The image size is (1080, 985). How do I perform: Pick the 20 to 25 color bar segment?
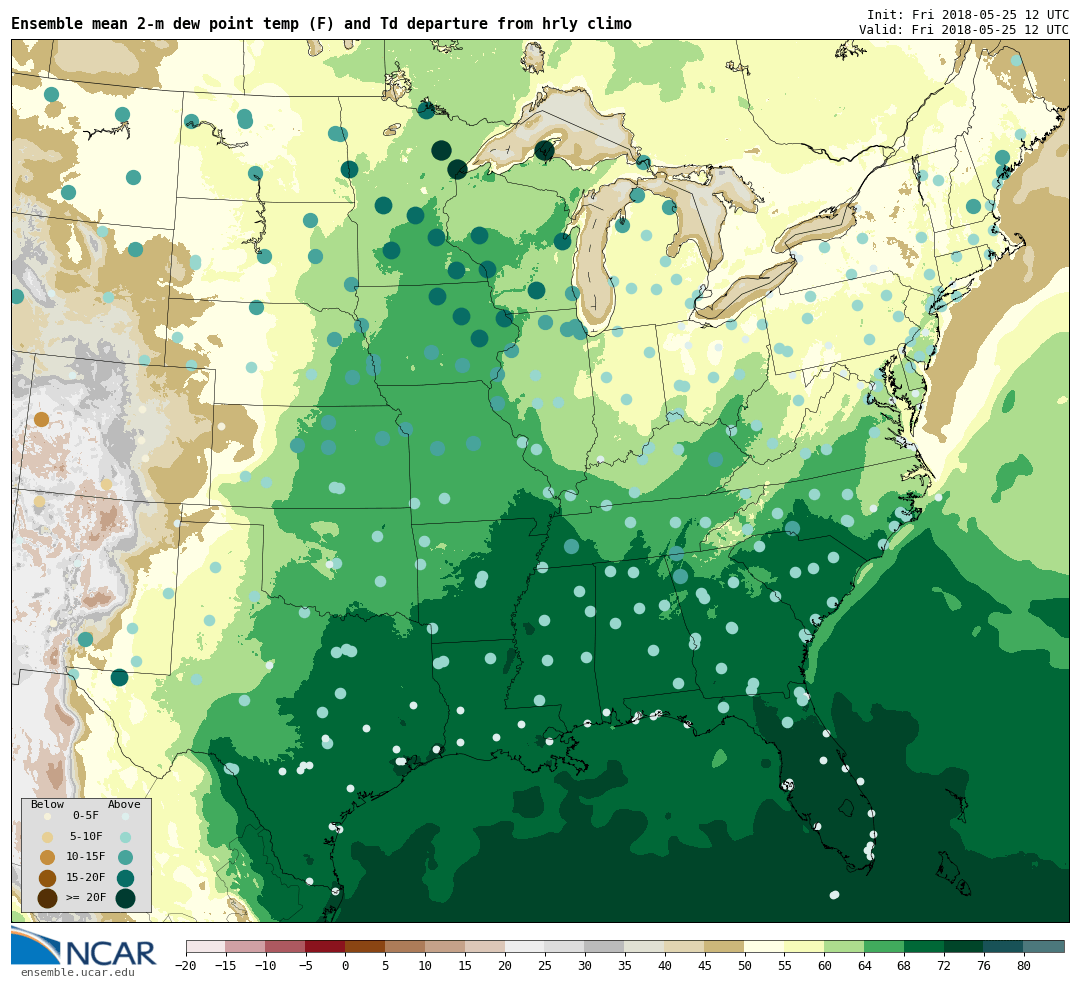click(525, 946)
